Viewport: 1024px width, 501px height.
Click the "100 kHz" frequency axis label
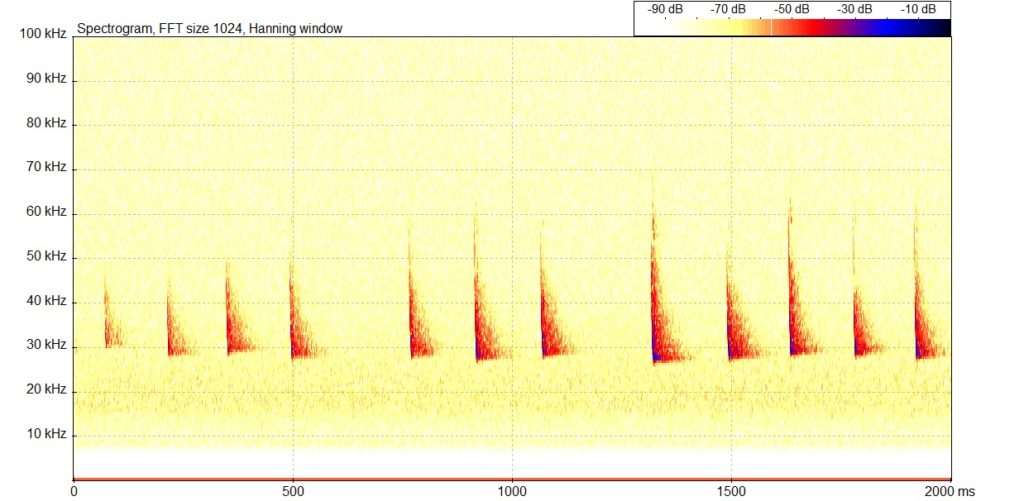click(x=44, y=33)
